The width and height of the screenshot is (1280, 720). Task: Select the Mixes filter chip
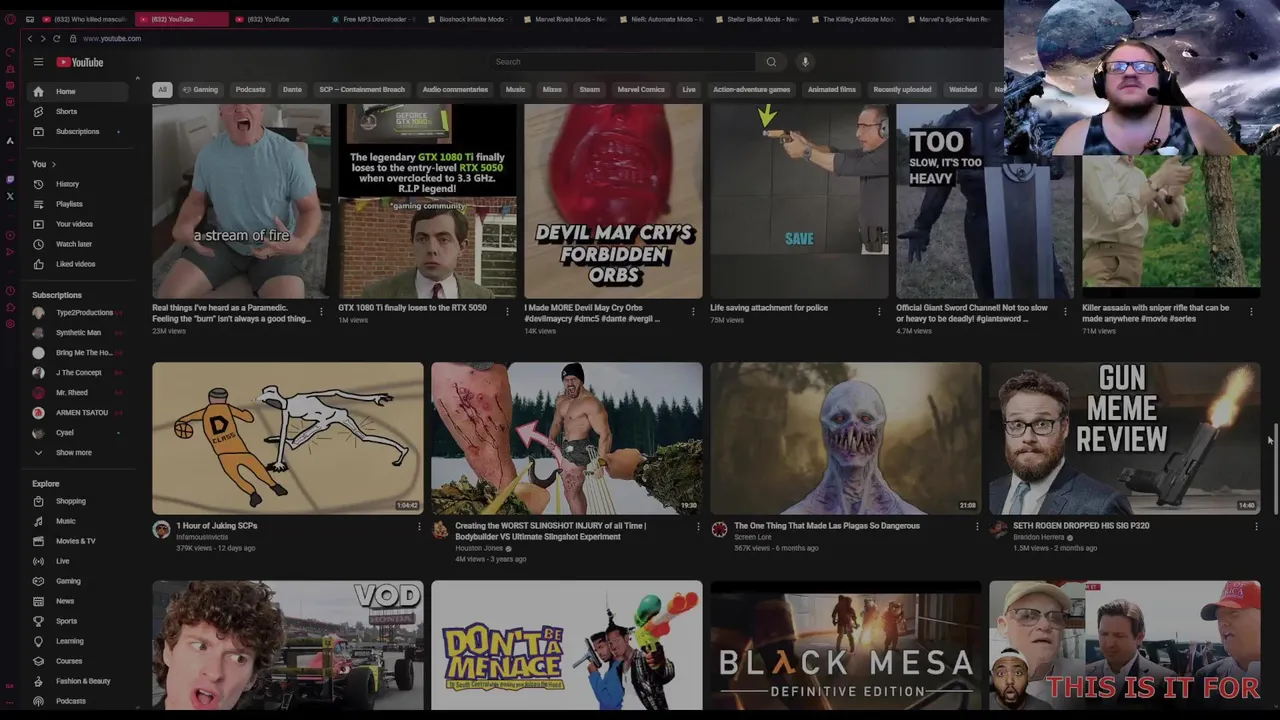[552, 90]
